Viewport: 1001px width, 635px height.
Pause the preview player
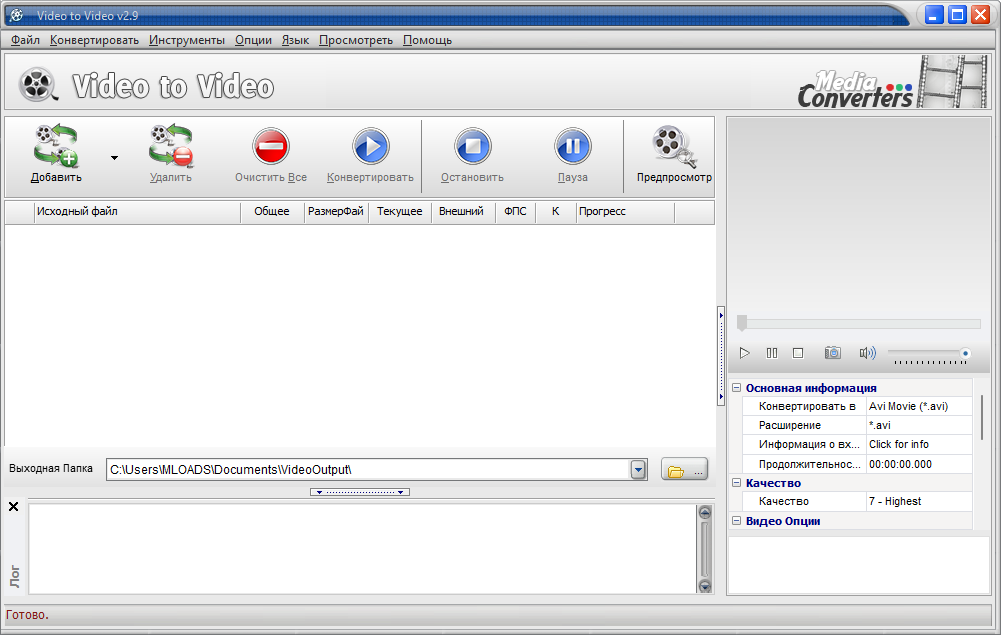coord(772,353)
